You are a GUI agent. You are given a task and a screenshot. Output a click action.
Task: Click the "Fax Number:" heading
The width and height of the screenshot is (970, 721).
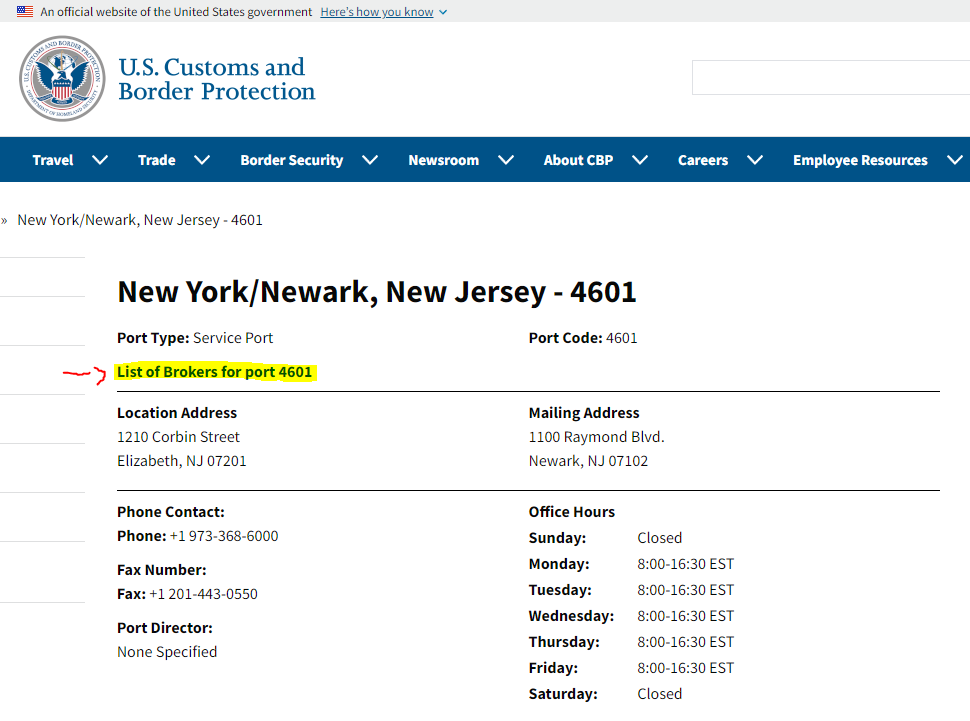pos(161,570)
